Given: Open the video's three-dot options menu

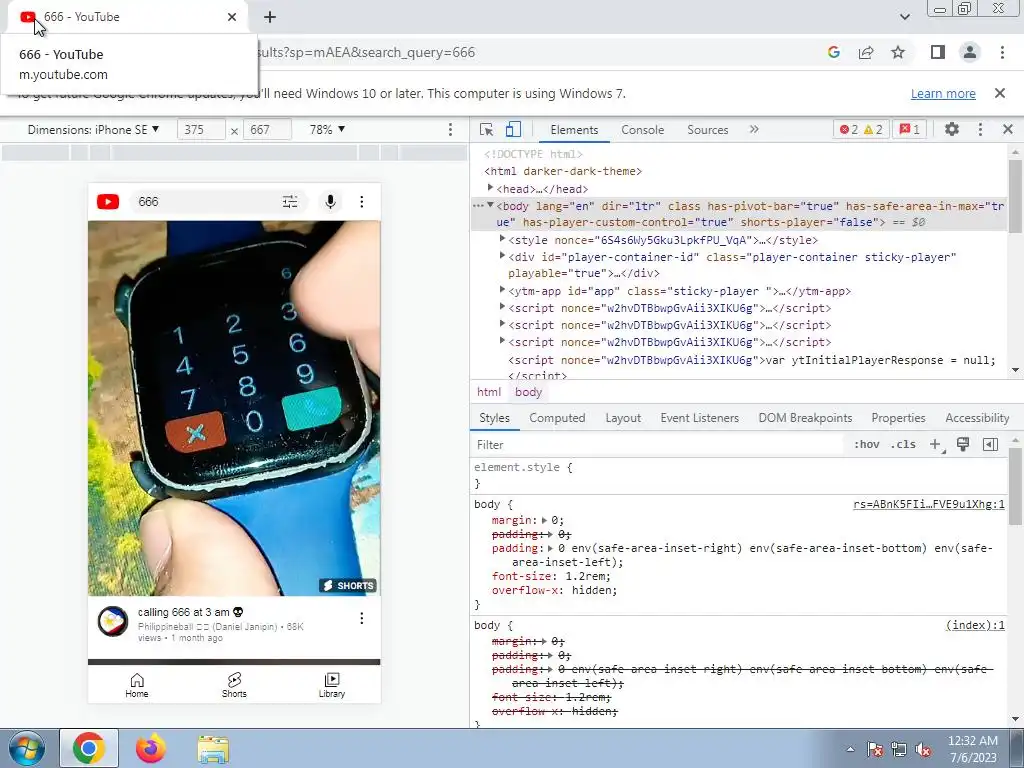Looking at the screenshot, I should (x=362, y=618).
